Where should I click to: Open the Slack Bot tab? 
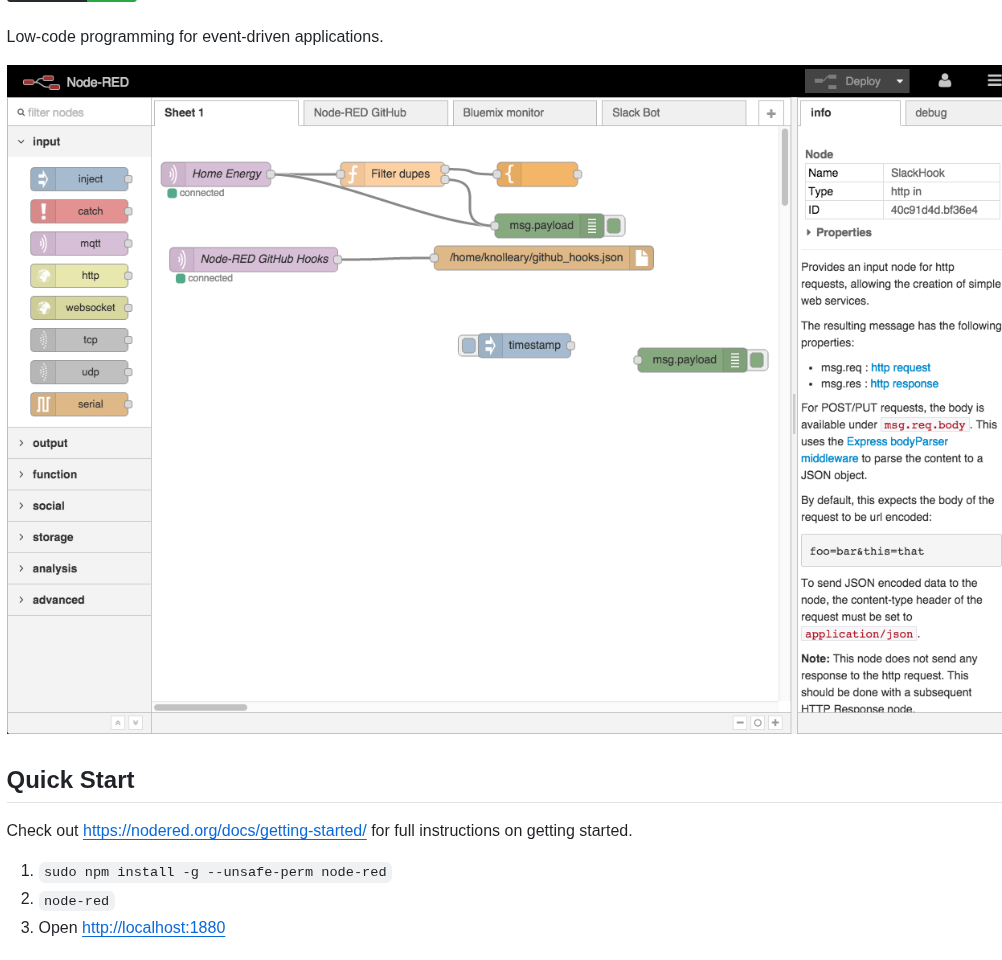coord(674,112)
